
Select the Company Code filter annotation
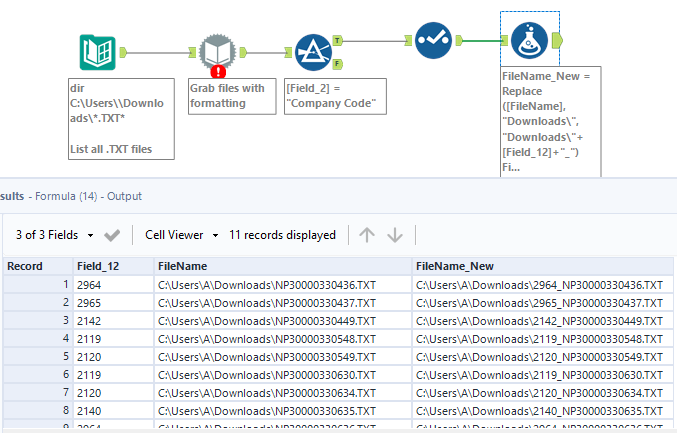pyautogui.click(x=335, y=96)
